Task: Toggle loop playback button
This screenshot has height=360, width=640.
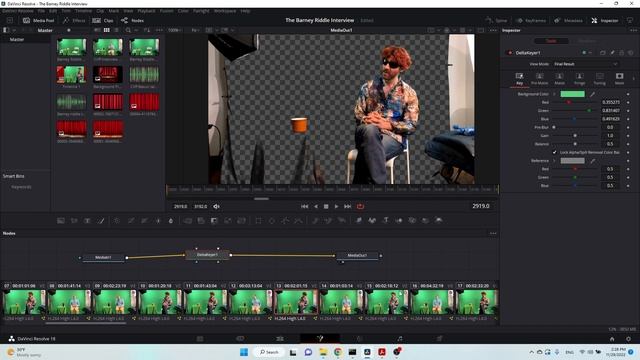Action: [360, 207]
